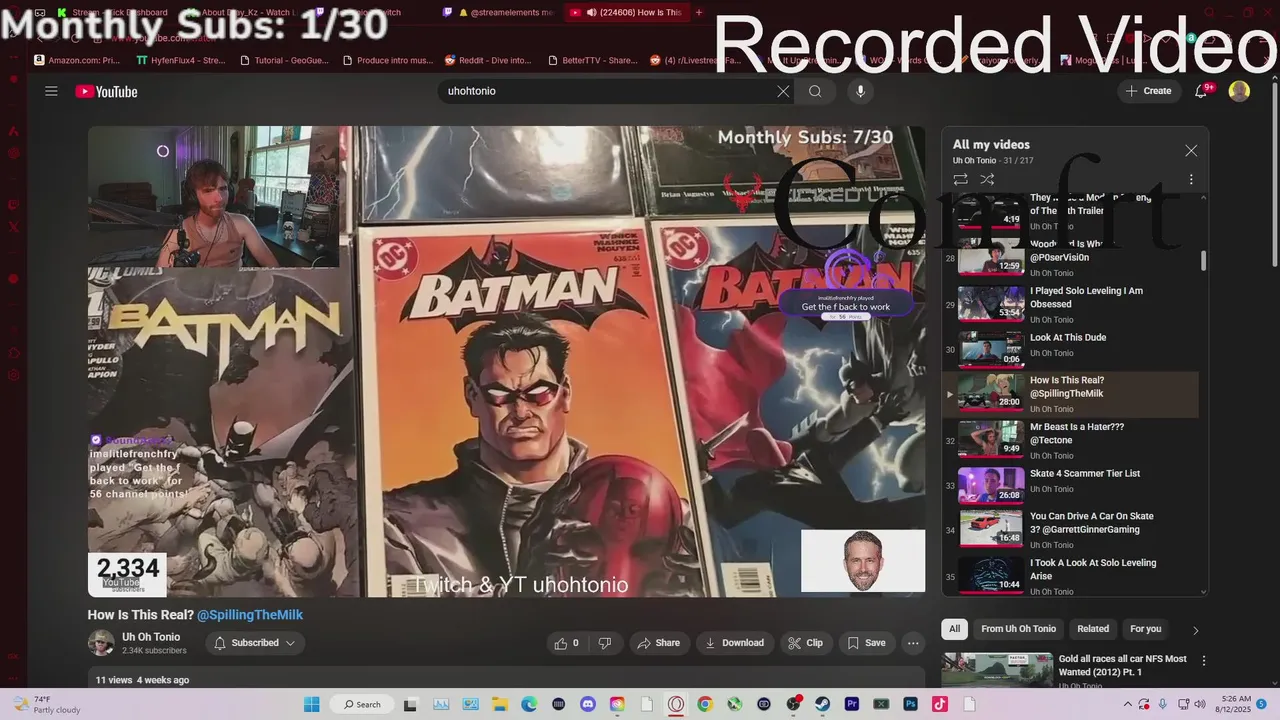
Task: Select the For you filter chip
Action: pos(1145,629)
